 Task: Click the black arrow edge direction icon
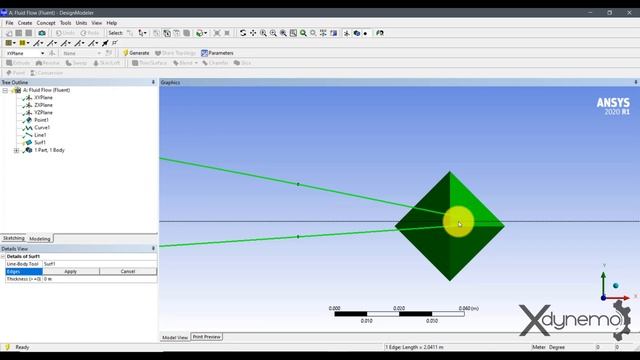point(105,43)
